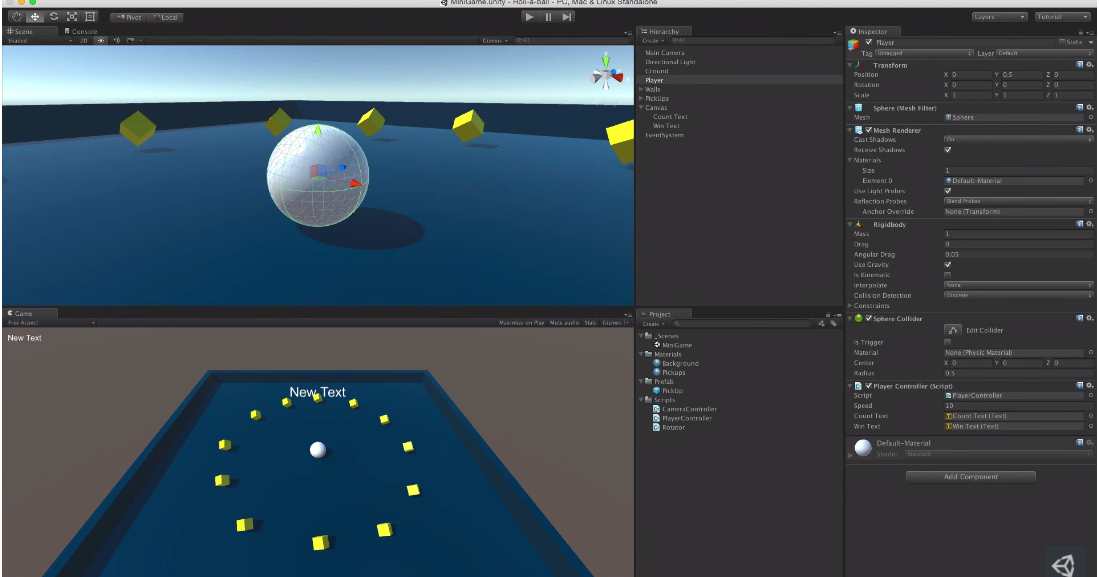The image size is (1099, 577).
Task: Select the Rotate tool in the toolbar
Action: (x=54, y=15)
